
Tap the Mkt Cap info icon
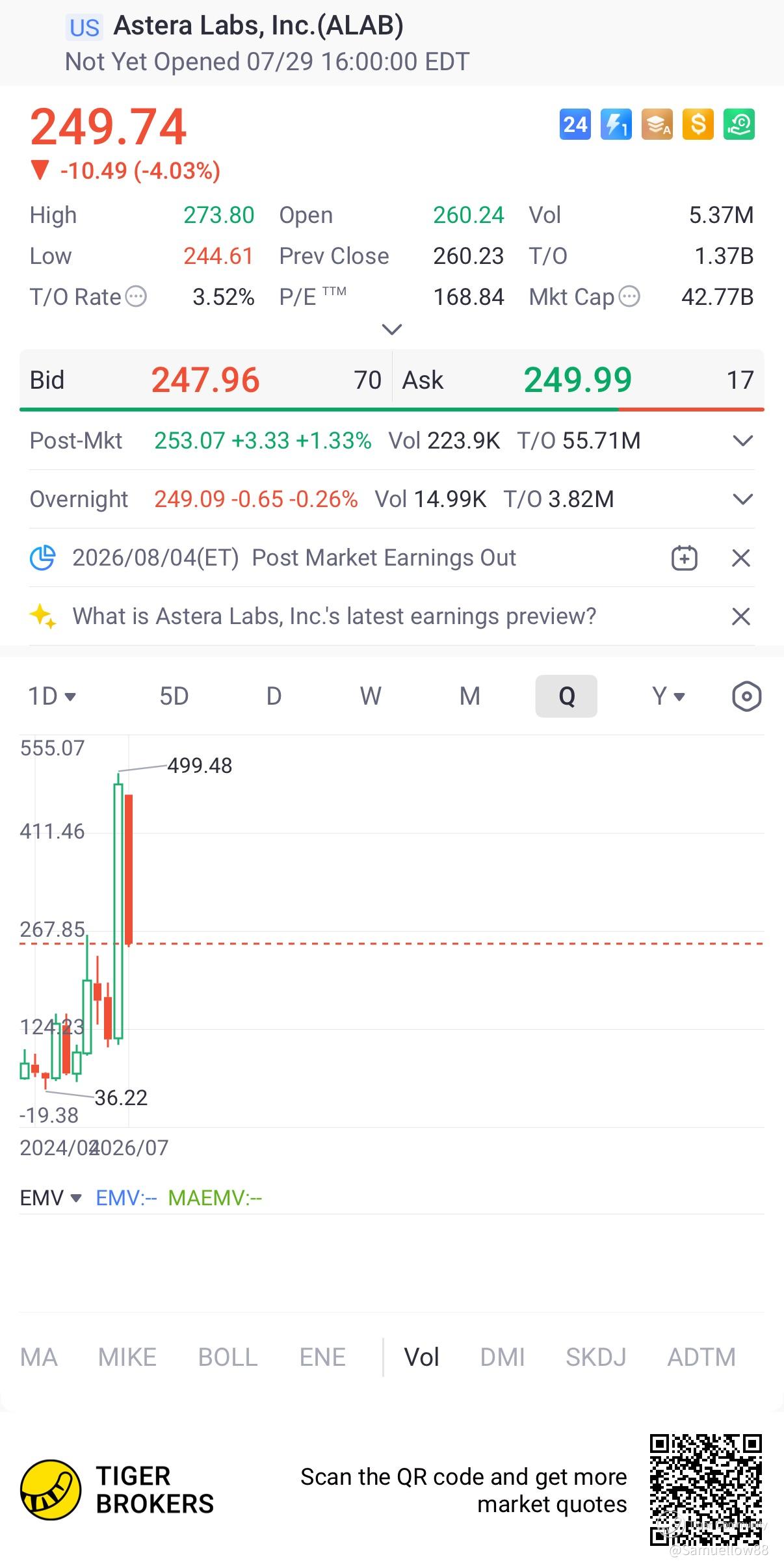629,297
